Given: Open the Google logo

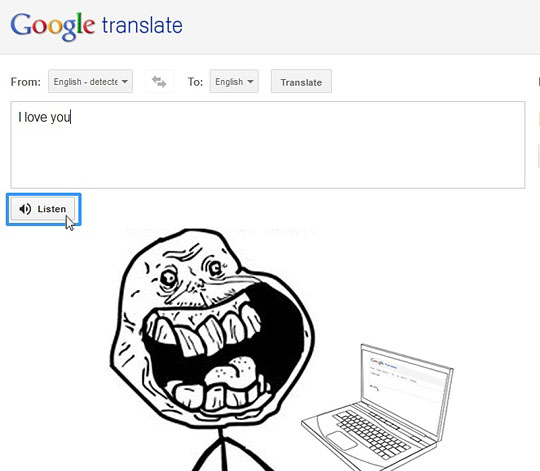Looking at the screenshot, I should pyautogui.click(x=53, y=26).
